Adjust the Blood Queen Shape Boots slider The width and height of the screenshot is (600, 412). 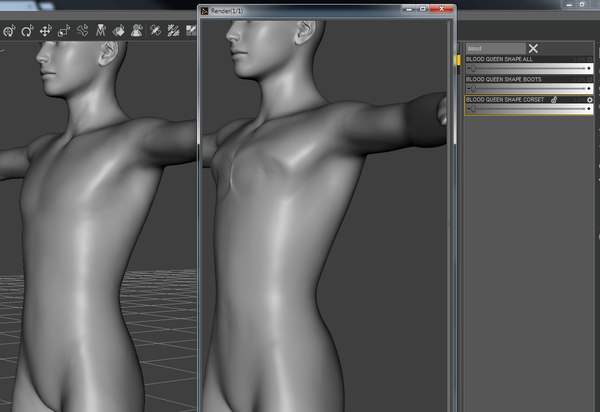point(529,89)
